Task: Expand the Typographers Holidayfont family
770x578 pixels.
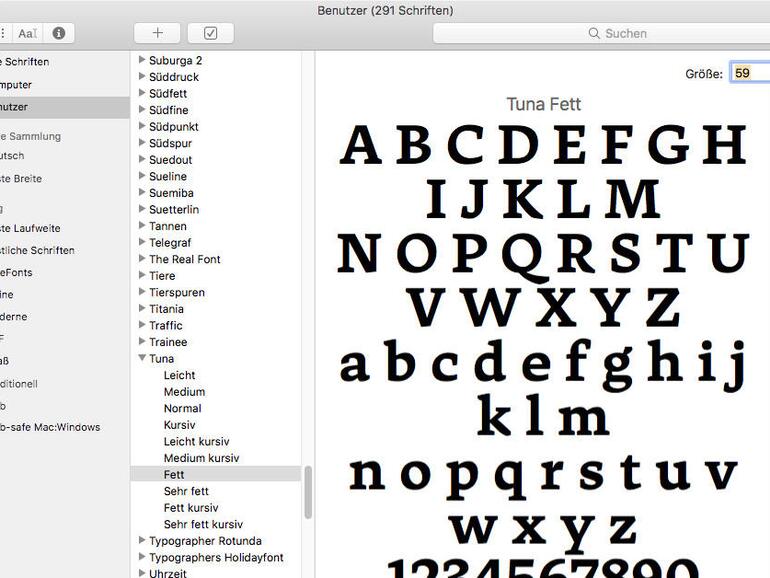Action: (142, 557)
